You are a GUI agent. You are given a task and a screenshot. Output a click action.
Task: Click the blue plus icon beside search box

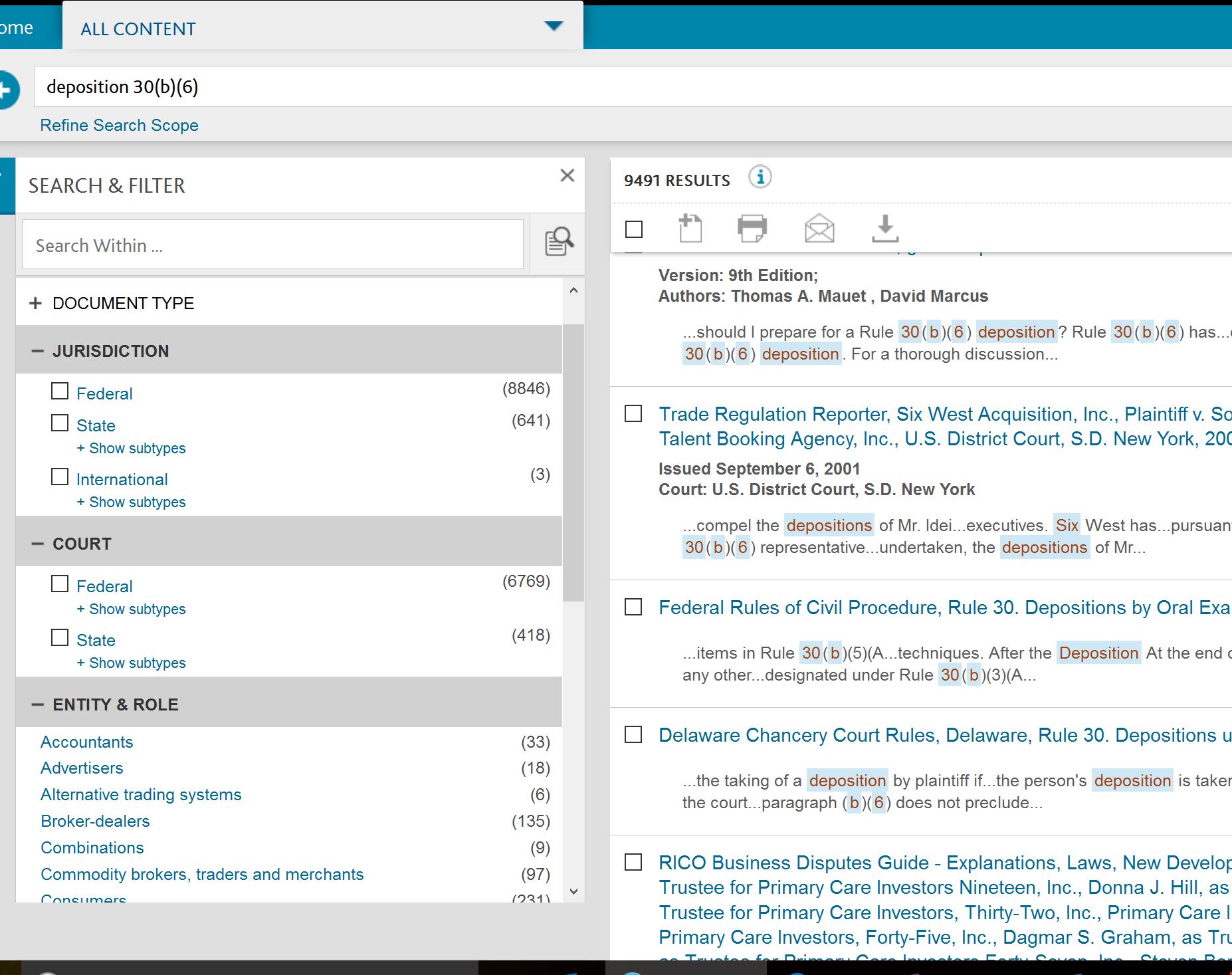click(7, 90)
